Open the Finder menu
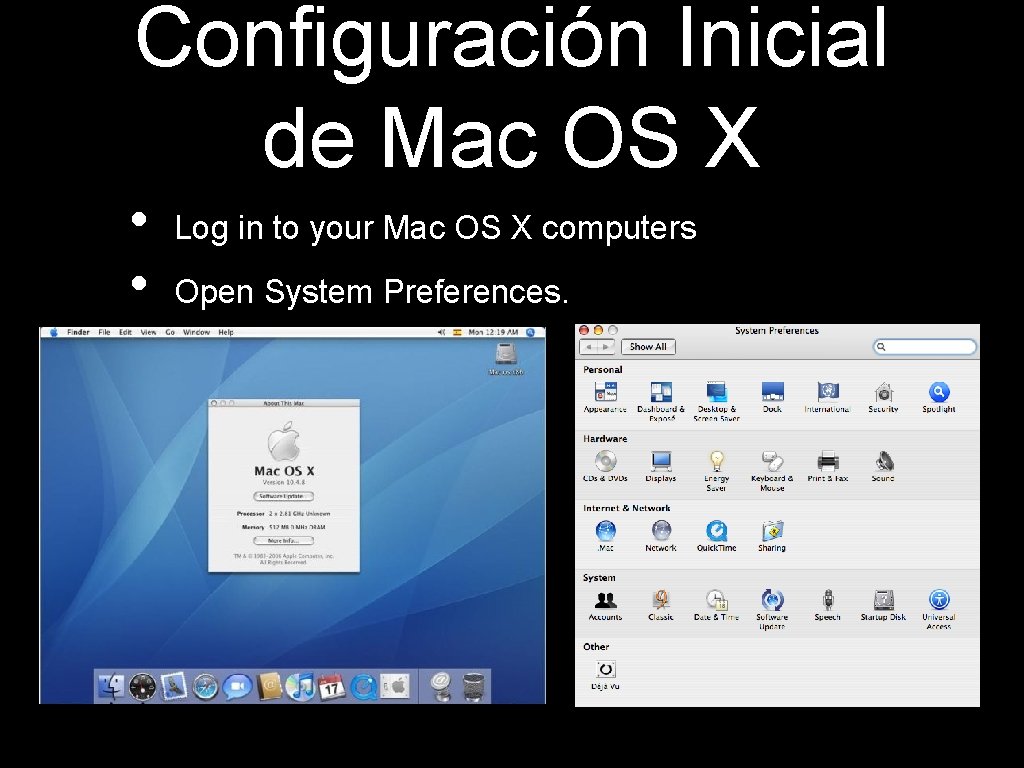 coord(78,332)
